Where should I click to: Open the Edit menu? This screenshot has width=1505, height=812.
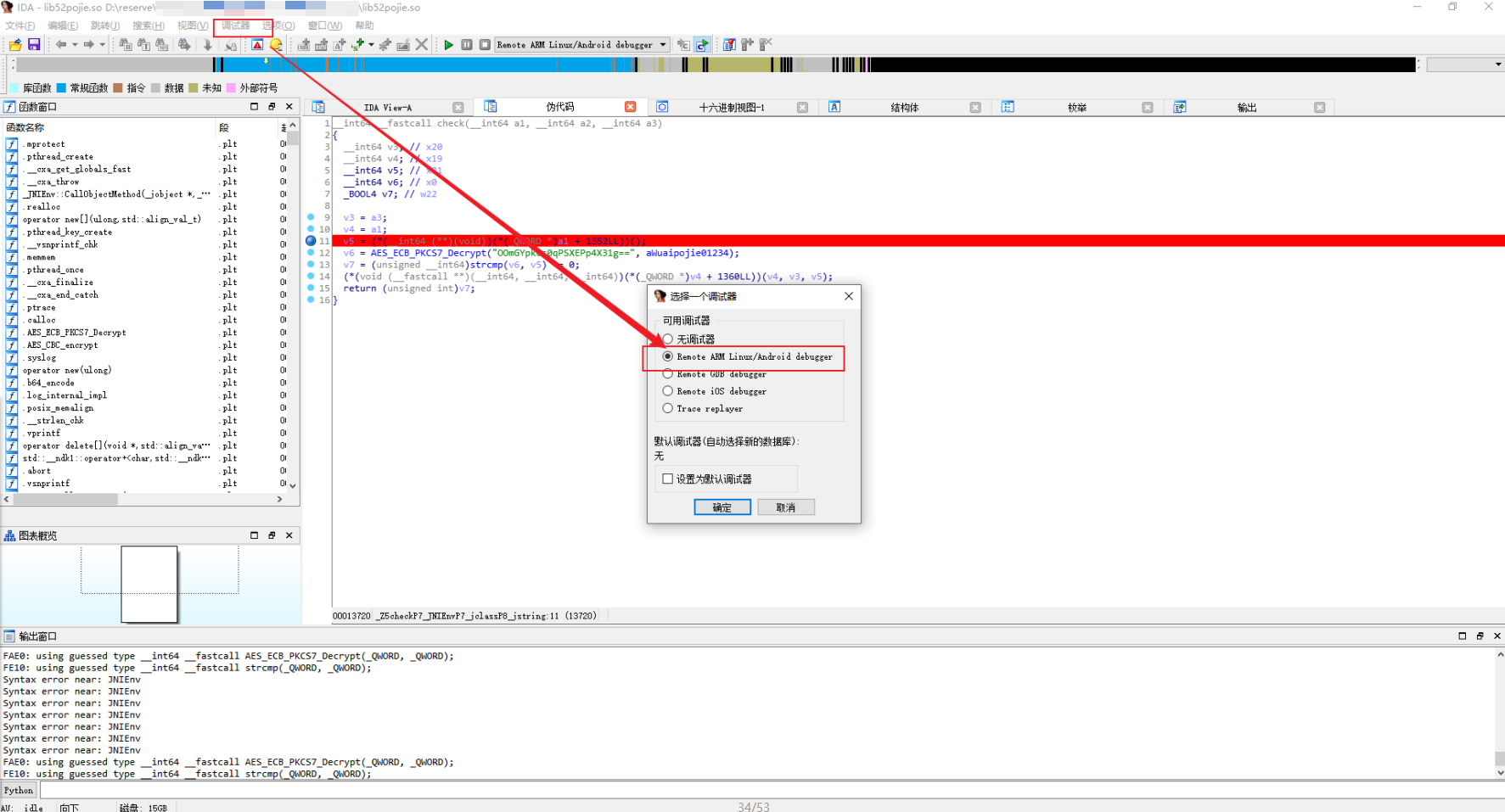(63, 25)
